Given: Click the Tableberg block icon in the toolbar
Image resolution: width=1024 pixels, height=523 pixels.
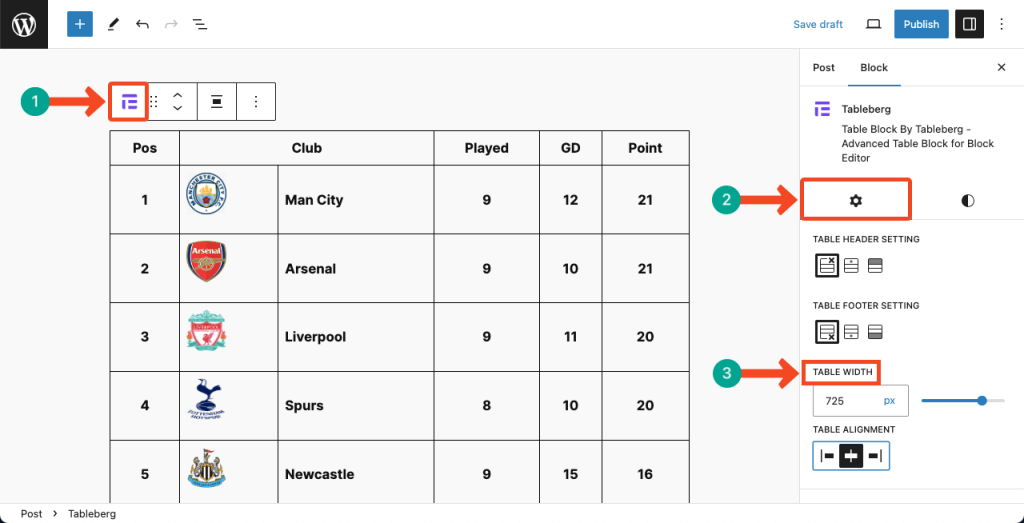Looking at the screenshot, I should pos(129,101).
